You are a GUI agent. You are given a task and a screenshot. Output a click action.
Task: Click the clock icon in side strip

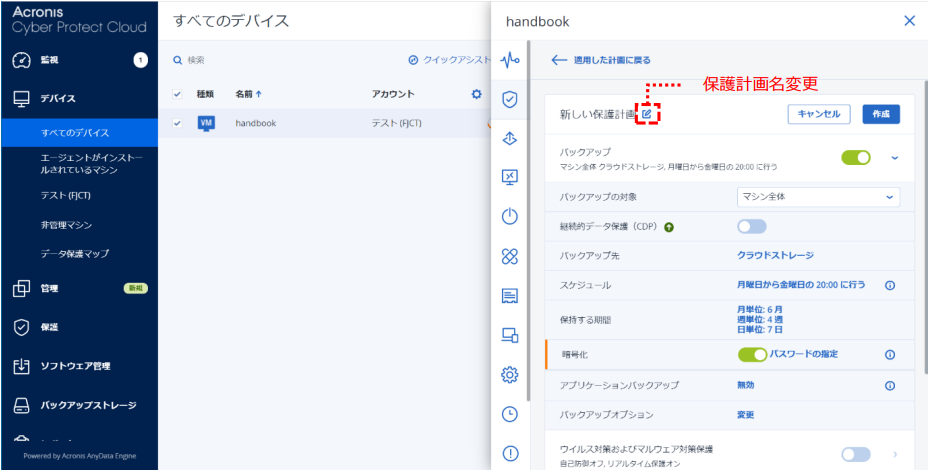tap(510, 413)
